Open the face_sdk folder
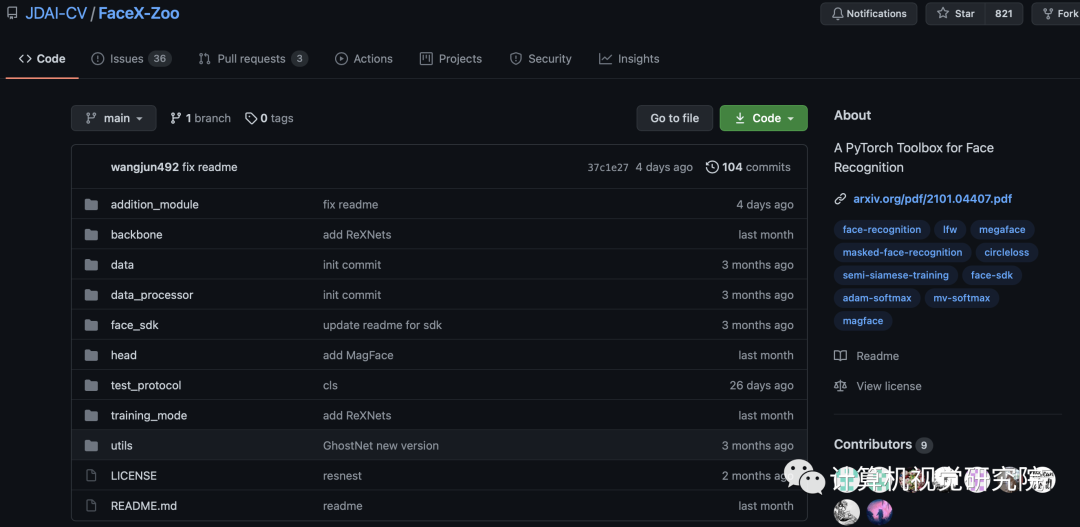1080x527 pixels. coord(134,325)
